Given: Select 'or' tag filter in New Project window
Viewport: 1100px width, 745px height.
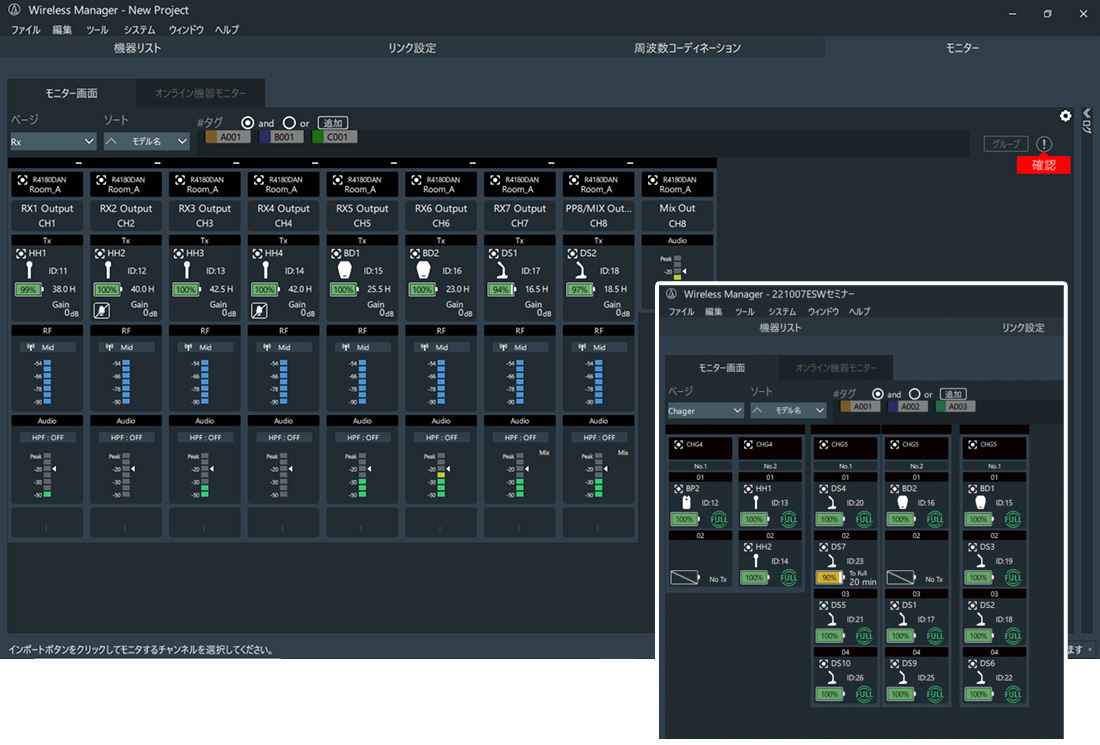Looking at the screenshot, I should 289,123.
